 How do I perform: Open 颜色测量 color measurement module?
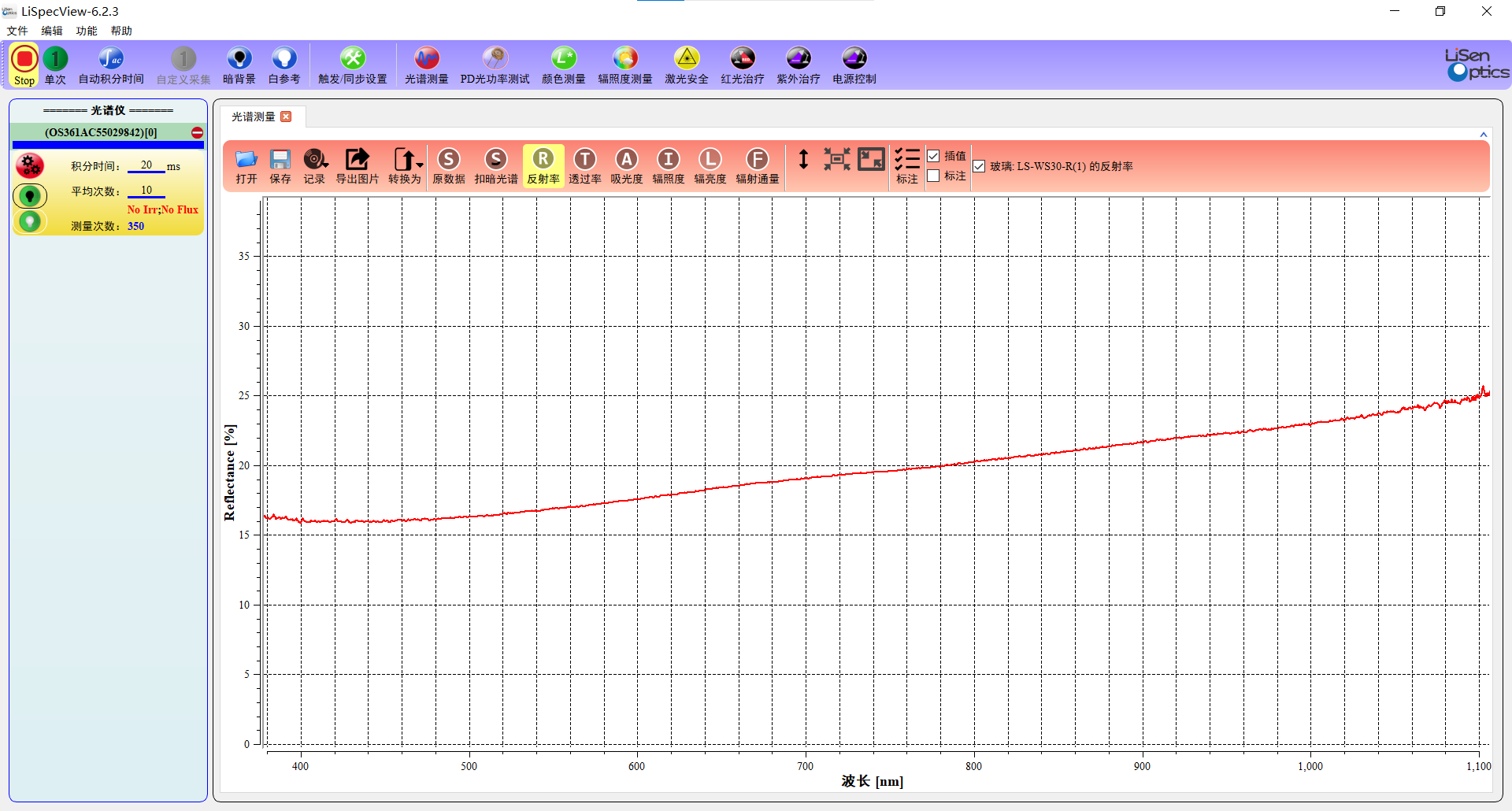[x=563, y=59]
